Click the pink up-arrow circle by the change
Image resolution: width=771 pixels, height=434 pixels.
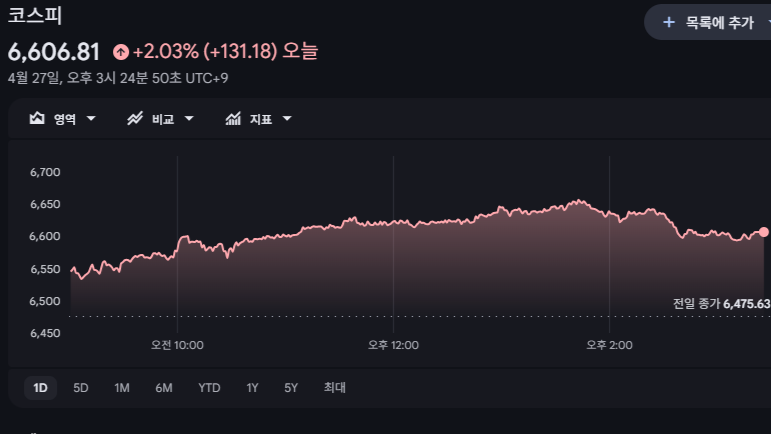point(120,51)
